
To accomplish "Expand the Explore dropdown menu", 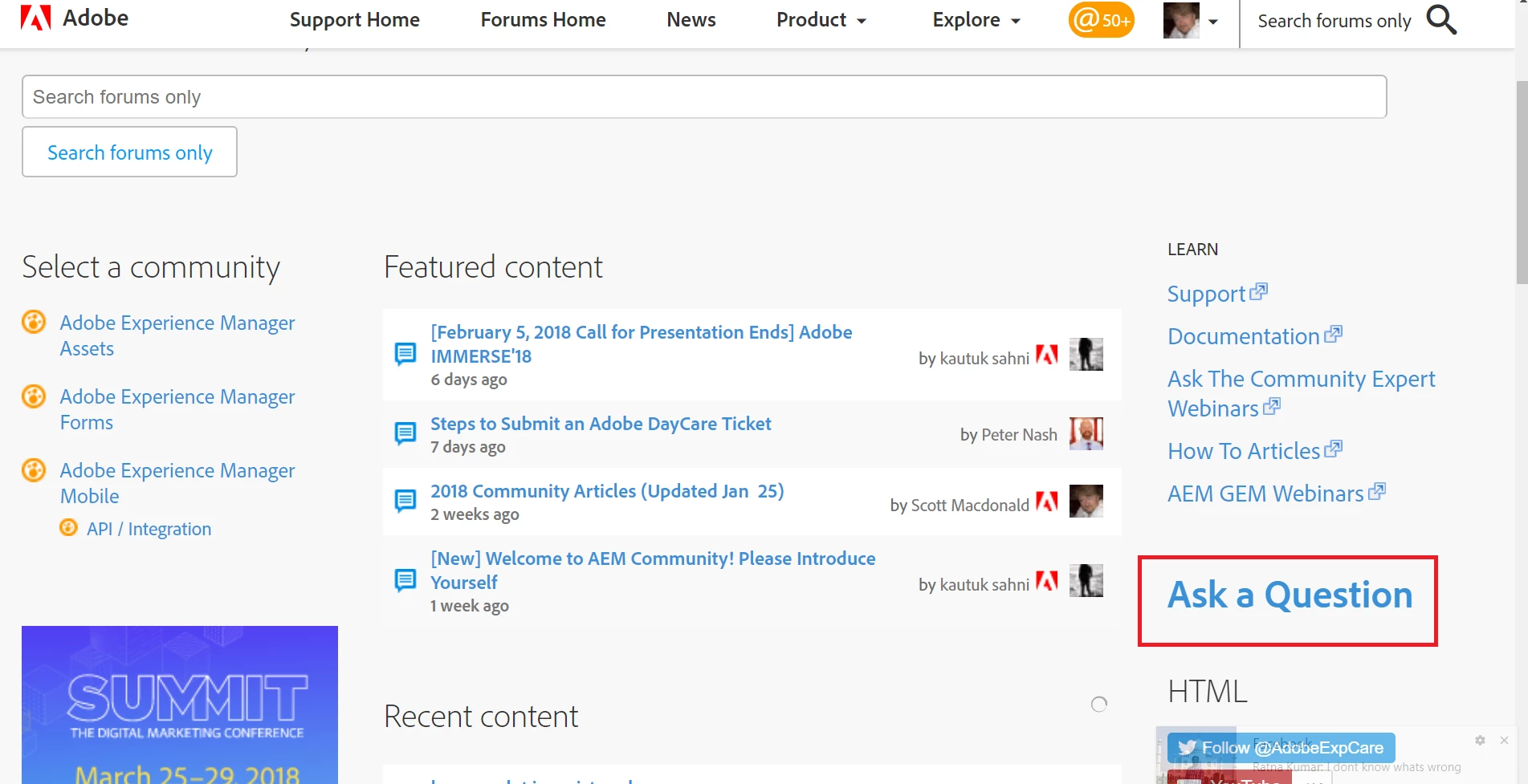I will tap(976, 20).
